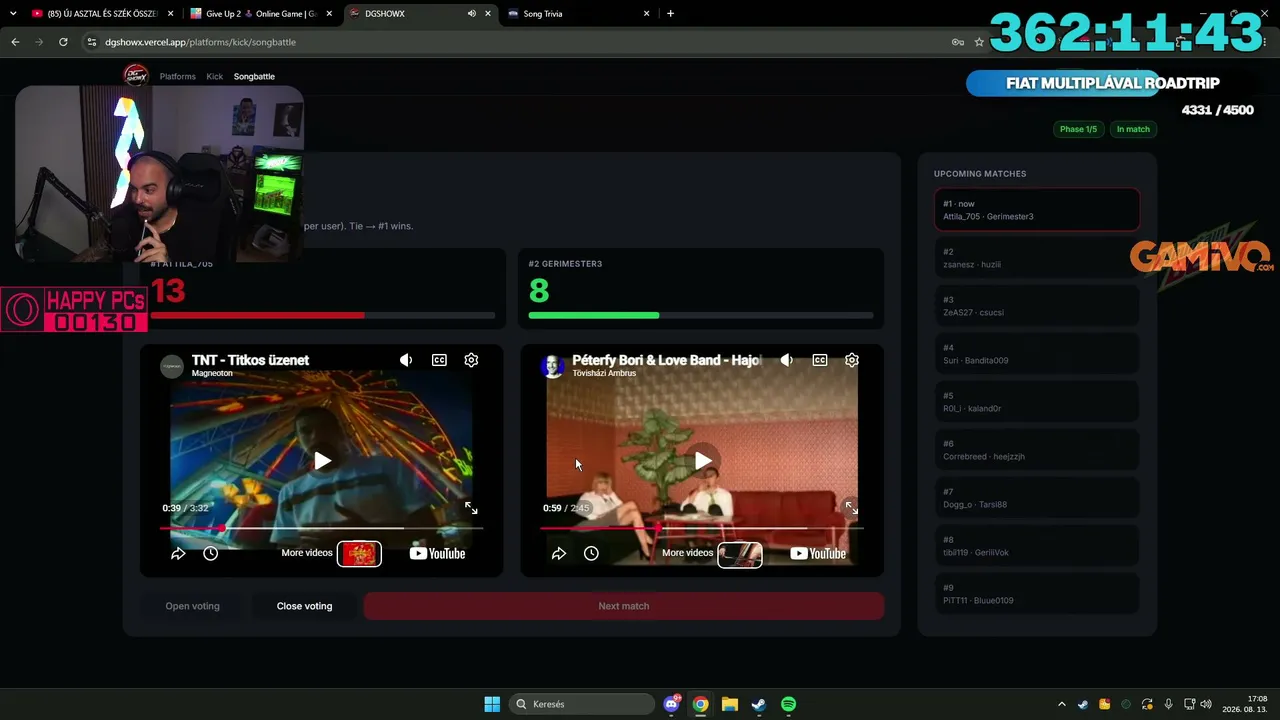
Task: Reload the current page
Action: click(63, 42)
